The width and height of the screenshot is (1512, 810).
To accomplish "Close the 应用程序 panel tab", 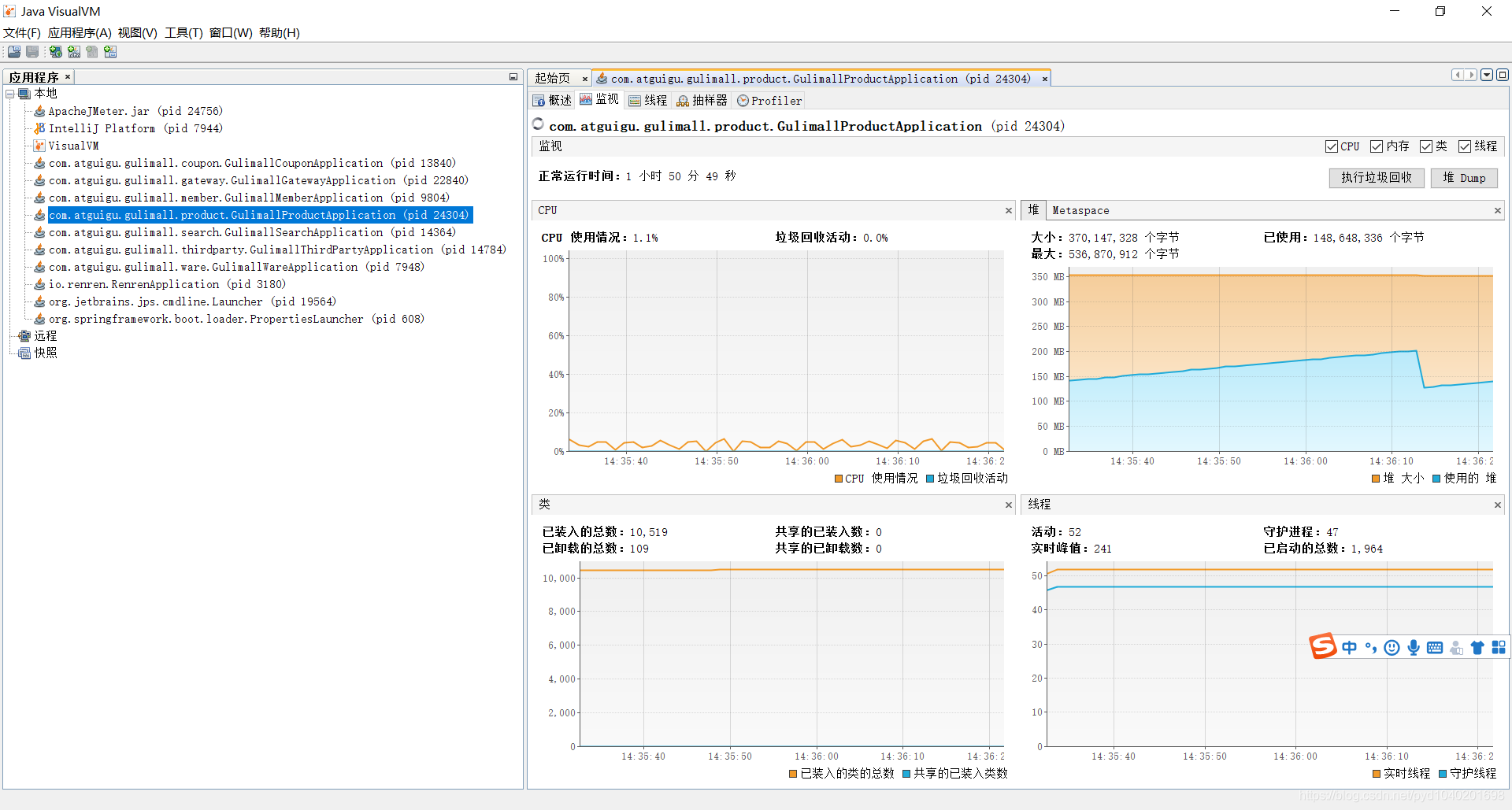I will 68,76.
